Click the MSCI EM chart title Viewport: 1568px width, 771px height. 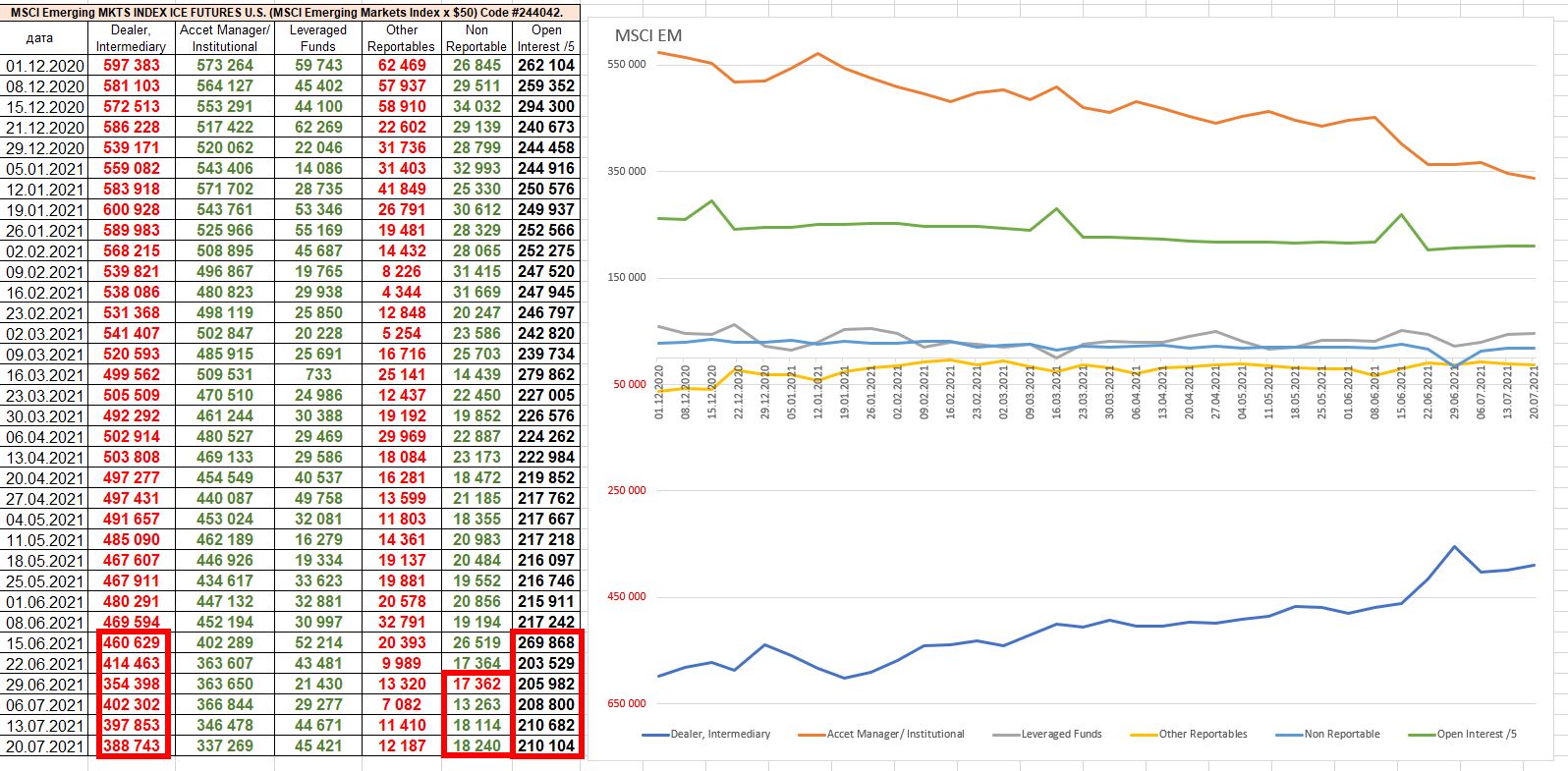click(648, 35)
